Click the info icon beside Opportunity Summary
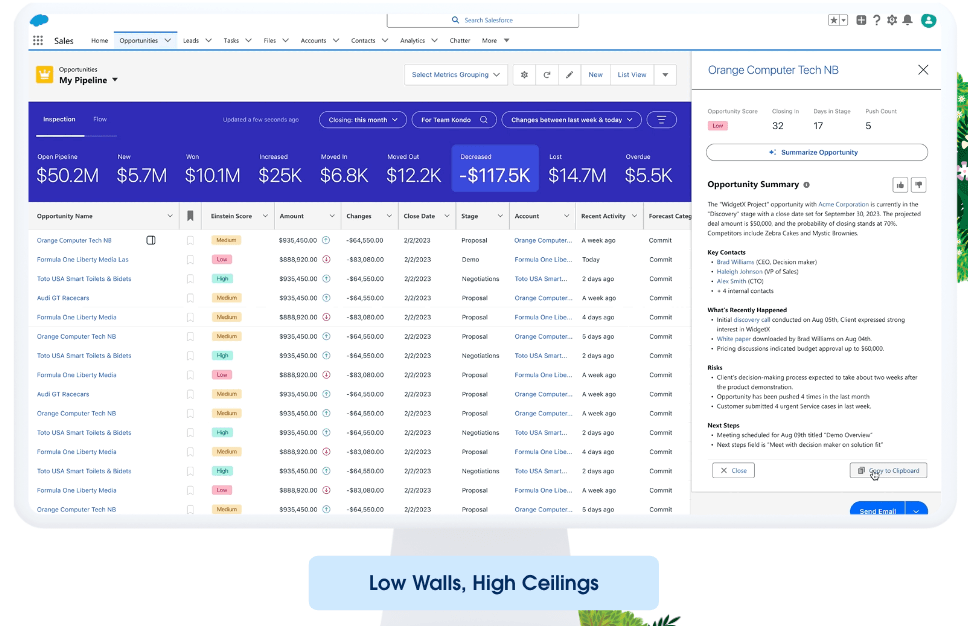Viewport: 968px width, 626px height. click(806, 185)
